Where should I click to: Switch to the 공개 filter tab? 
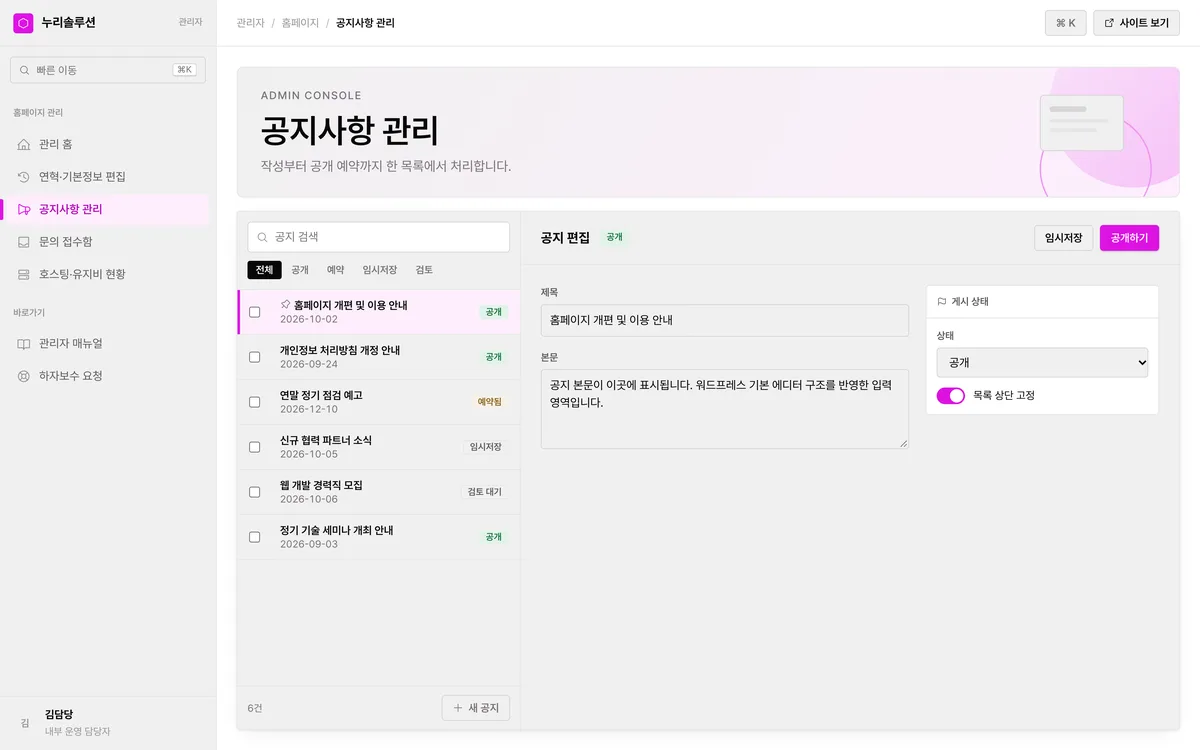point(300,270)
